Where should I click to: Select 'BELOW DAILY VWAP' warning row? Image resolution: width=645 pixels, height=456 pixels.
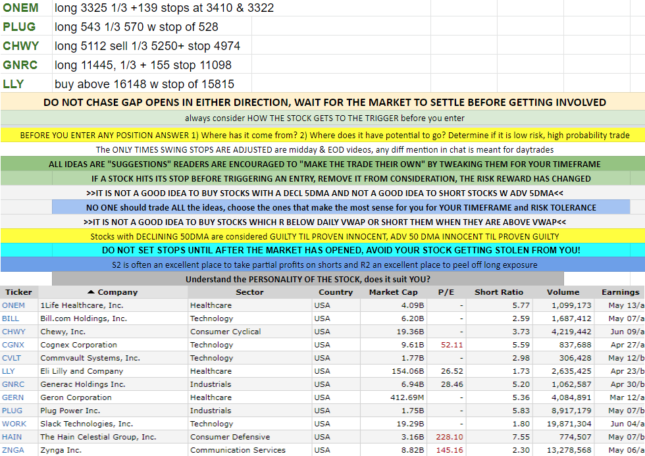[322, 222]
